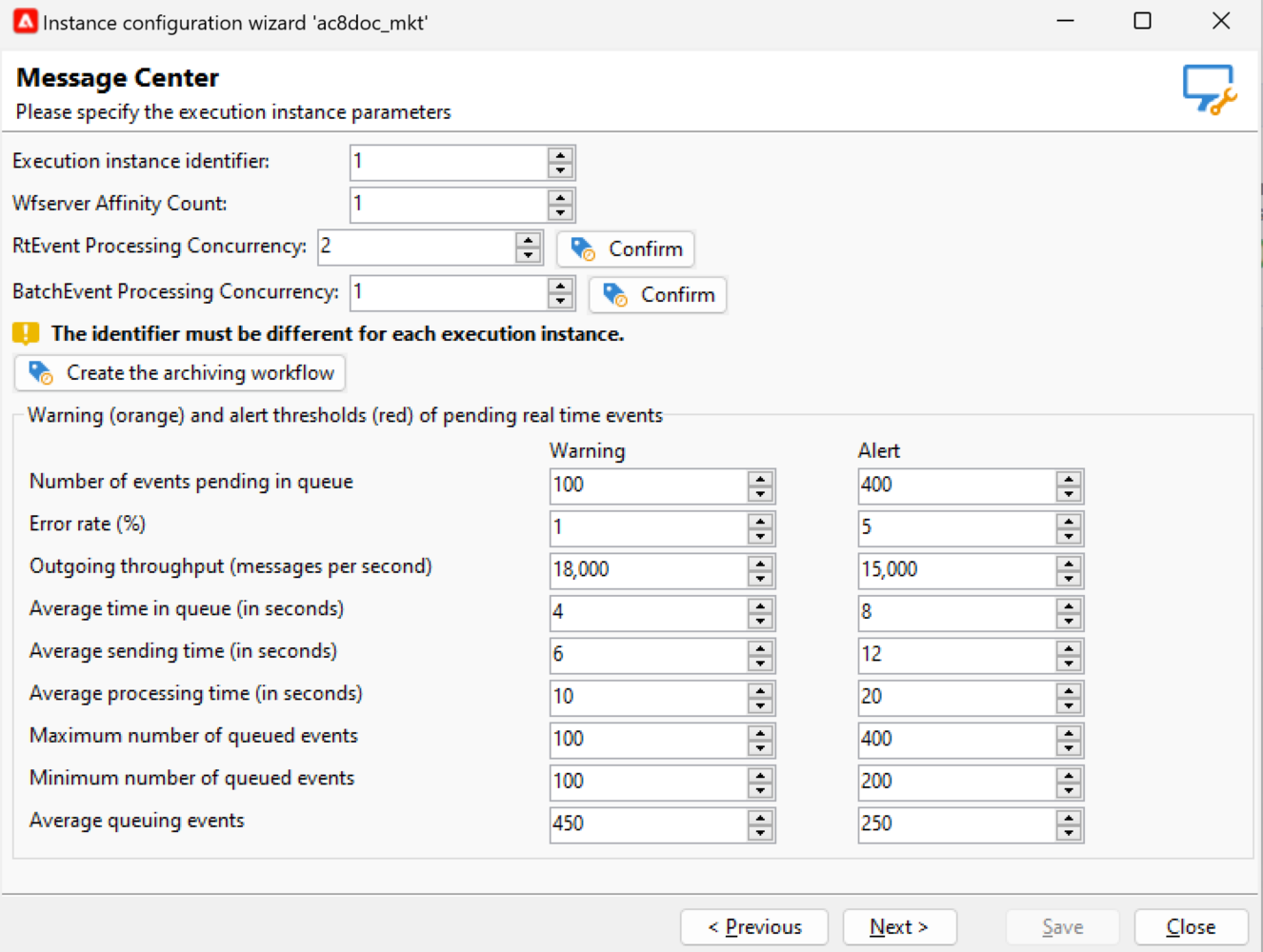1263x952 pixels.
Task: Decrease the Outgoing throughput Warning value
Action: (760, 579)
